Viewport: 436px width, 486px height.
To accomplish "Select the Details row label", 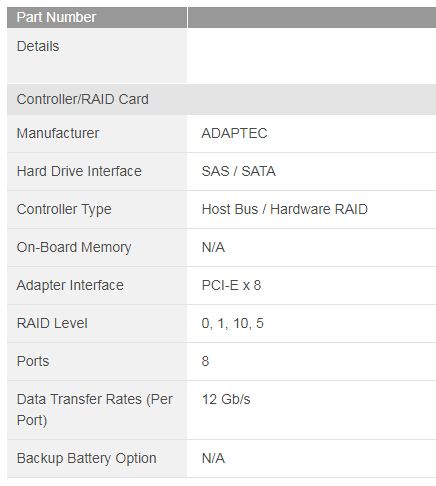I will tap(38, 46).
